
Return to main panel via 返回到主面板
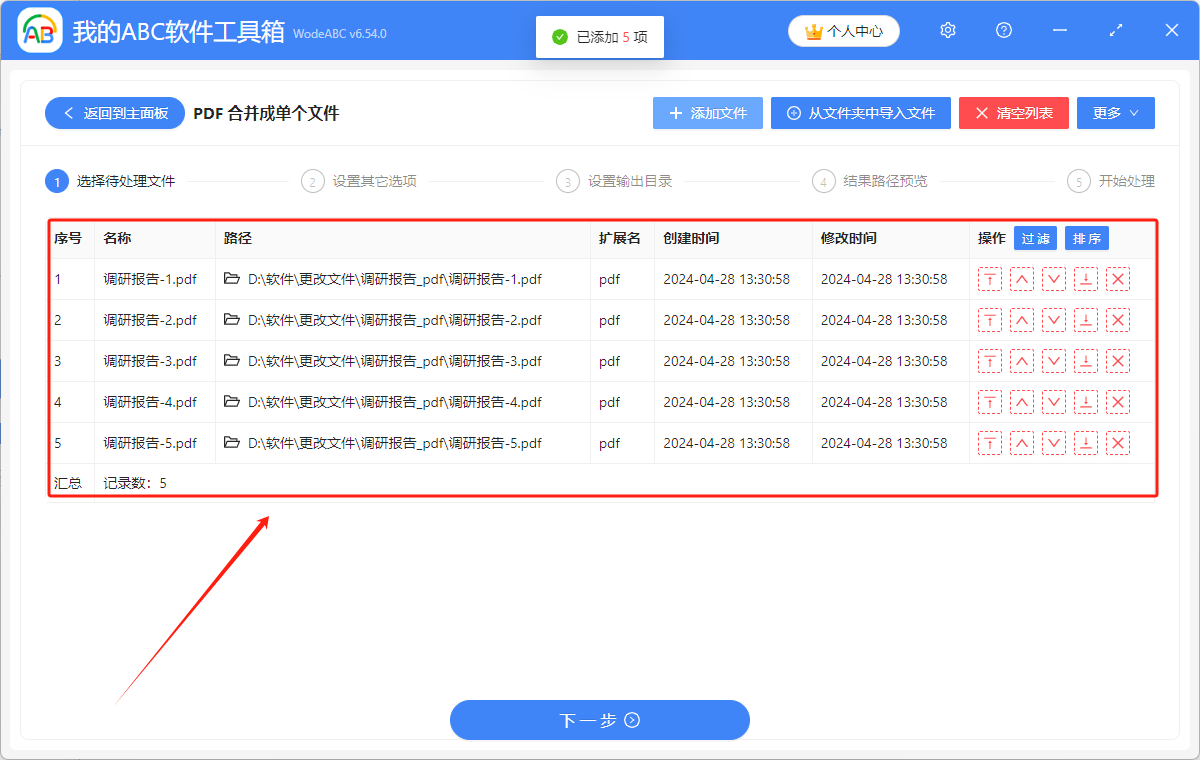point(114,113)
